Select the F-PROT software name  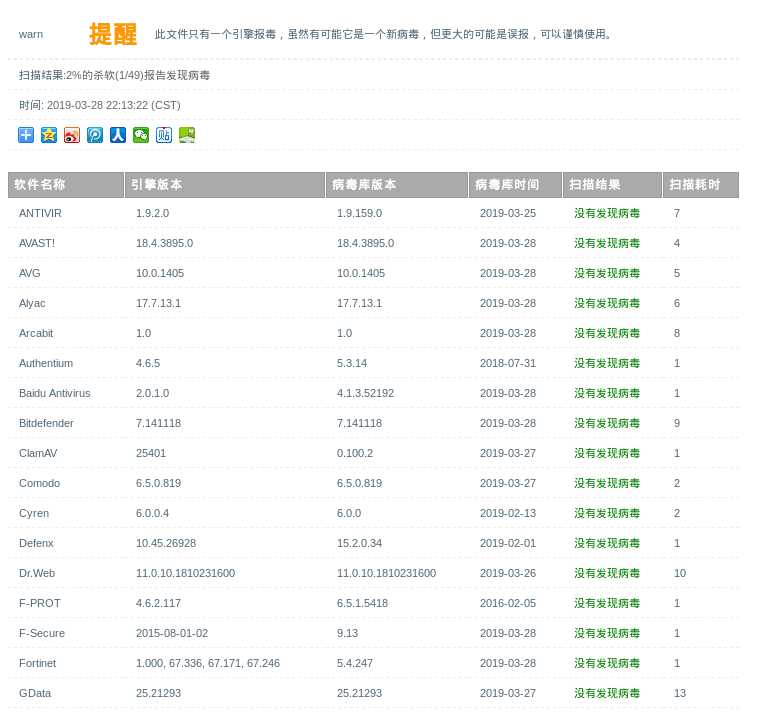click(40, 602)
